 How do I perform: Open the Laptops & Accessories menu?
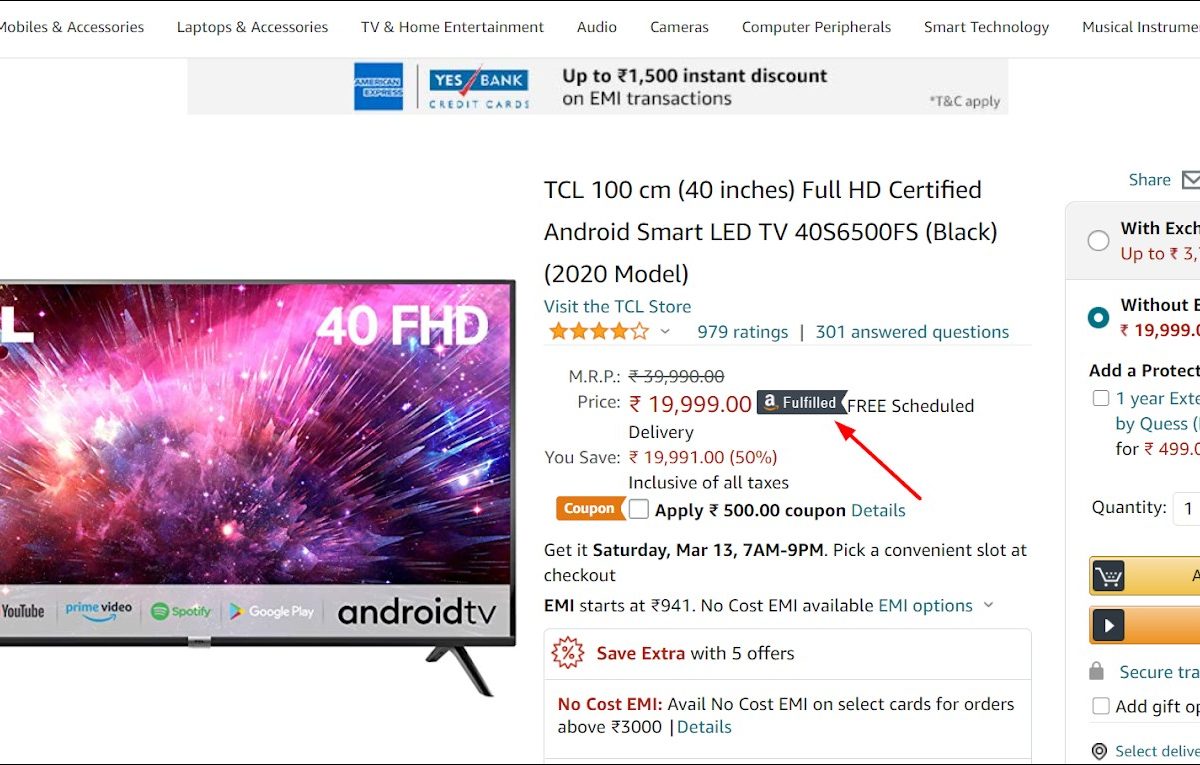[252, 27]
